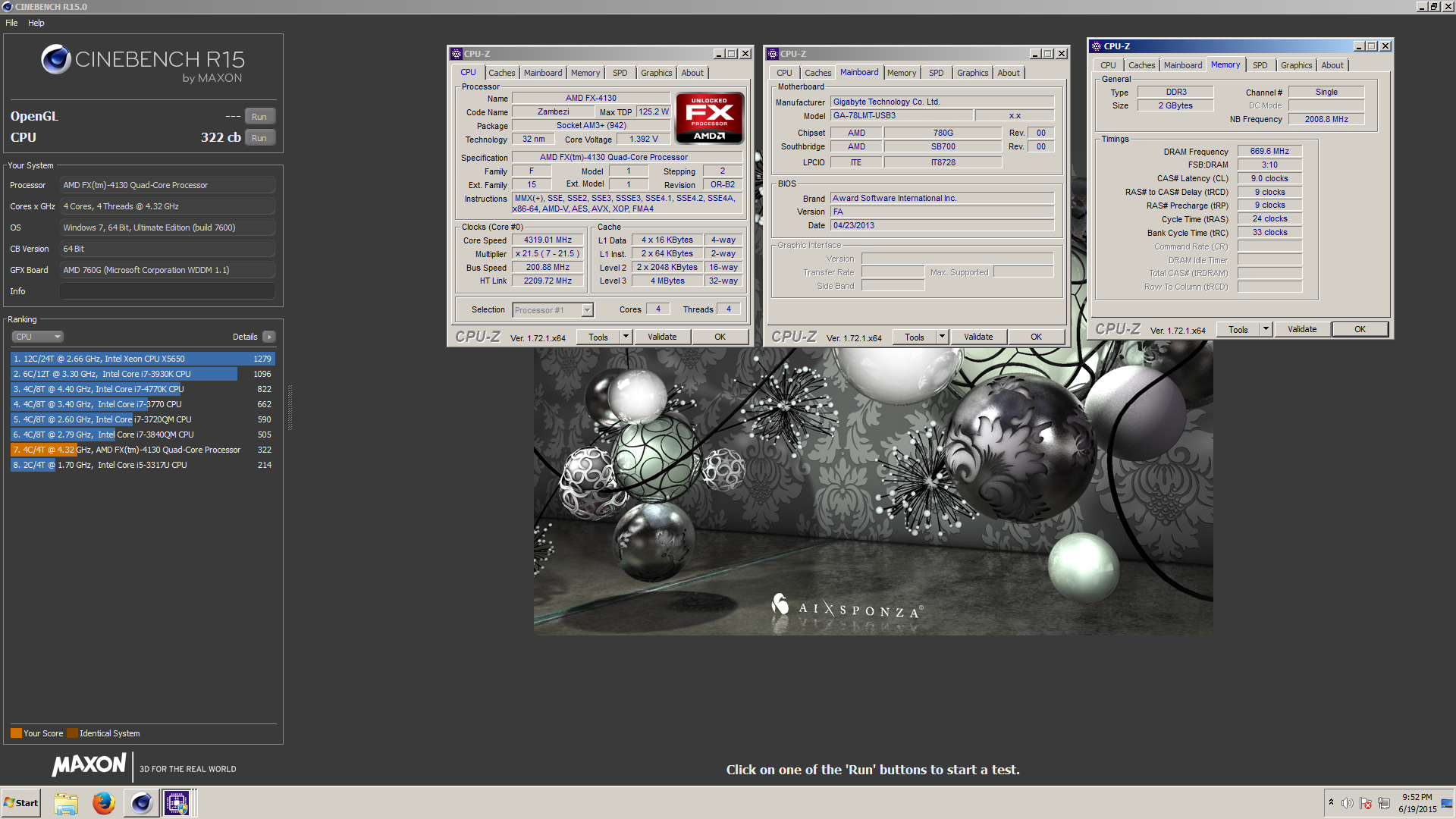The height and width of the screenshot is (819, 1456).
Task: Select SPD tab in Mainboard CPU-Z window
Action: point(937,73)
